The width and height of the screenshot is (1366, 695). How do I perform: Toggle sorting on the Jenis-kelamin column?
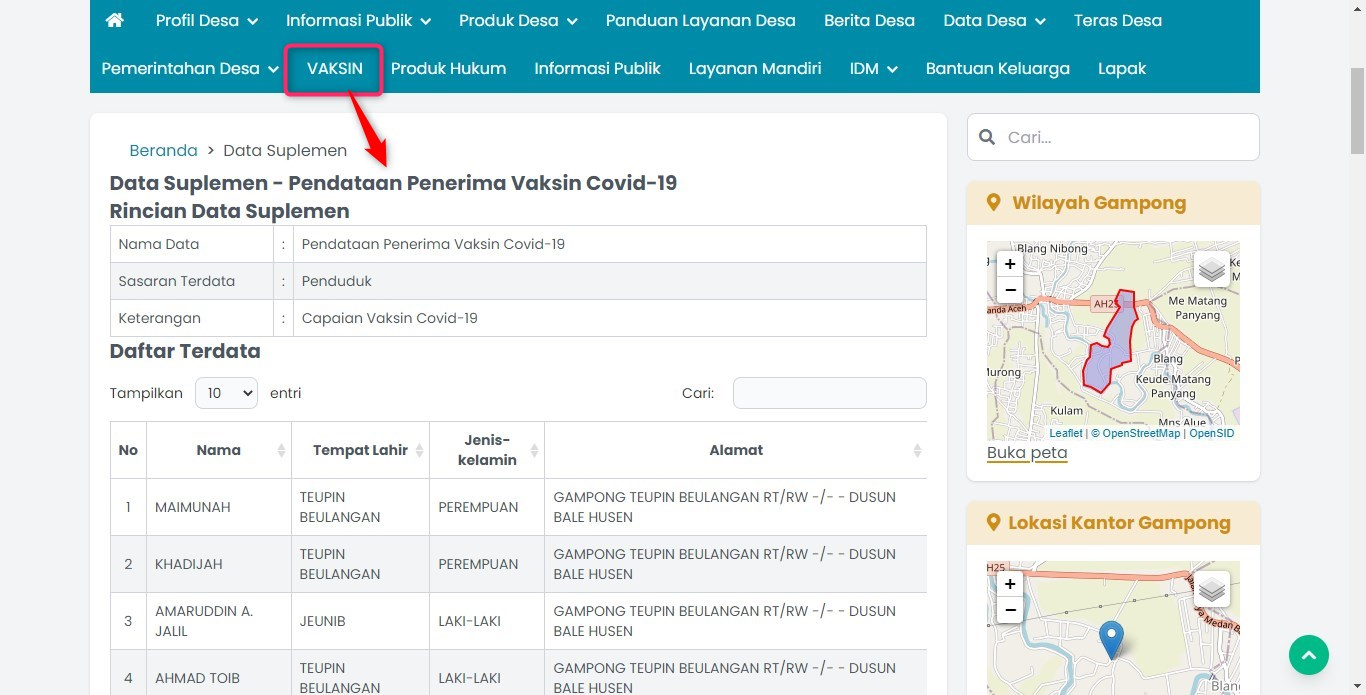coord(486,450)
